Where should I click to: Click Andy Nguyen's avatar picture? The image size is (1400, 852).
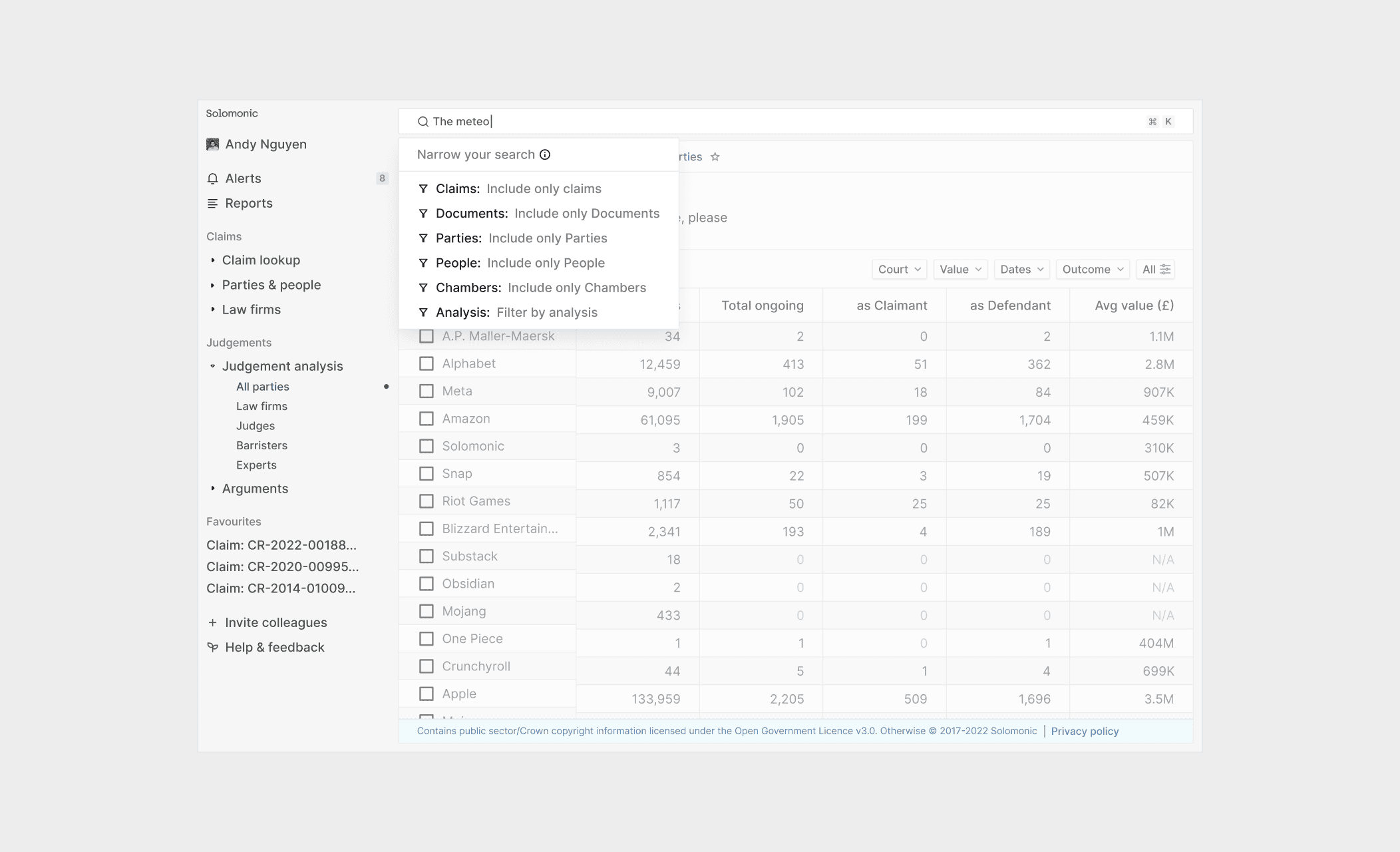tap(213, 144)
